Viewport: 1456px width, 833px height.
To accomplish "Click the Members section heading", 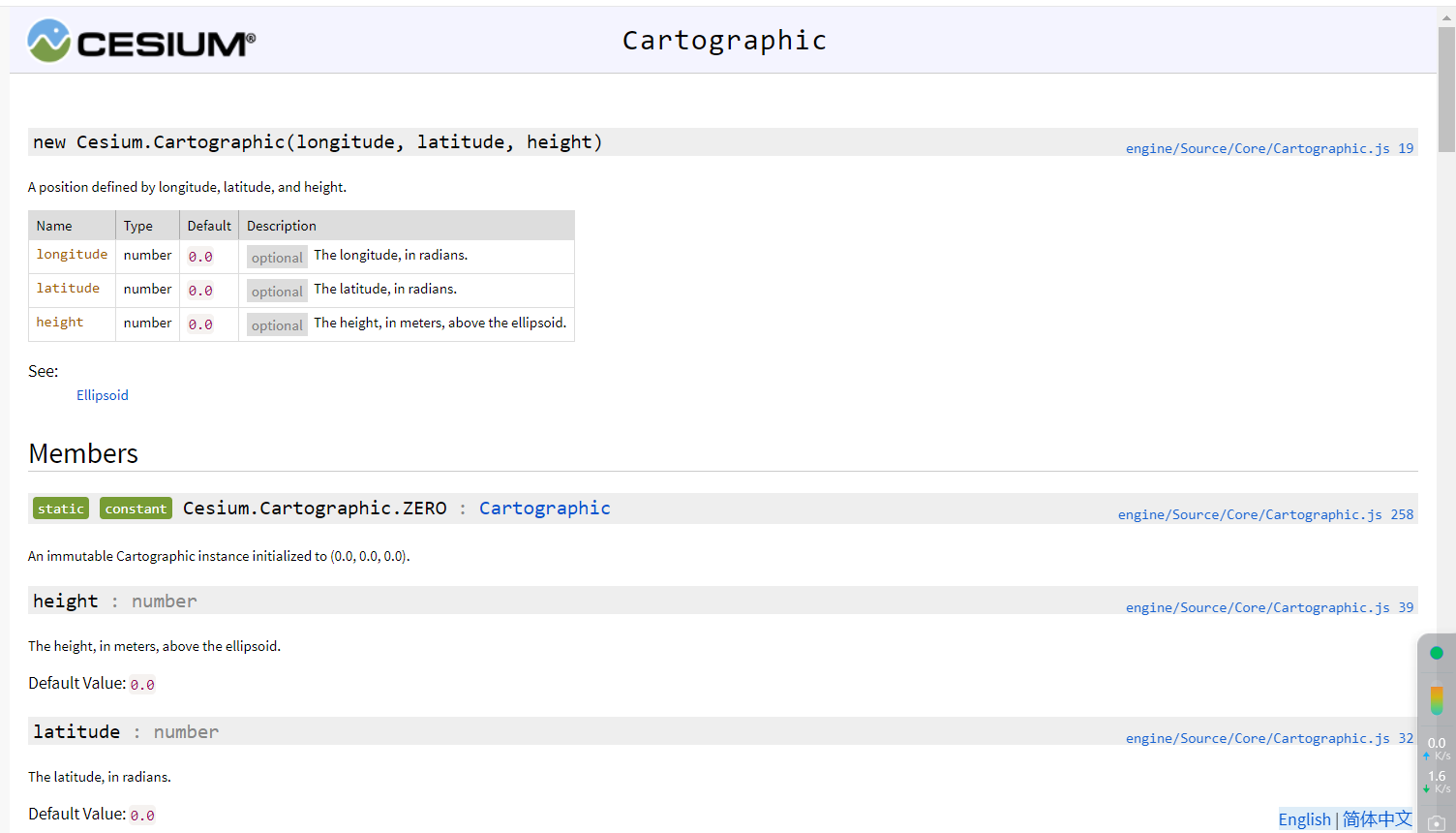I will point(83,453).
